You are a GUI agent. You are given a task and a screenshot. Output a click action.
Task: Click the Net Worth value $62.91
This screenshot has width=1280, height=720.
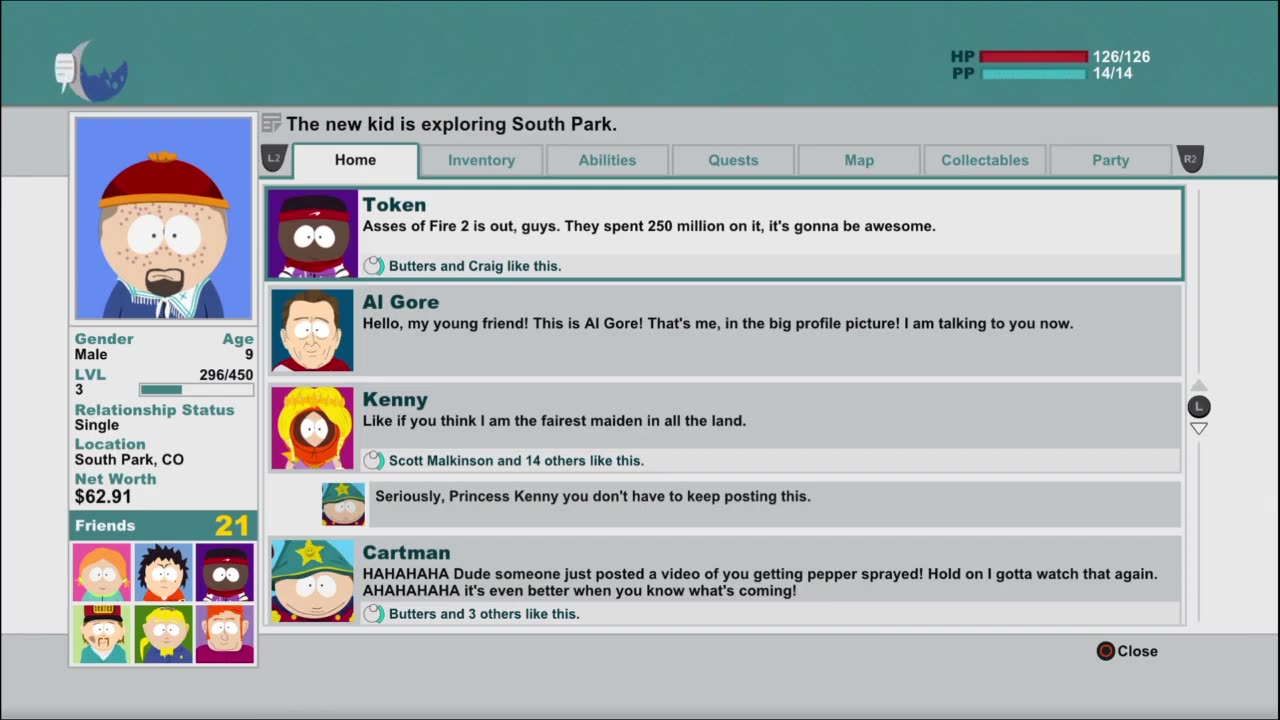coord(103,497)
